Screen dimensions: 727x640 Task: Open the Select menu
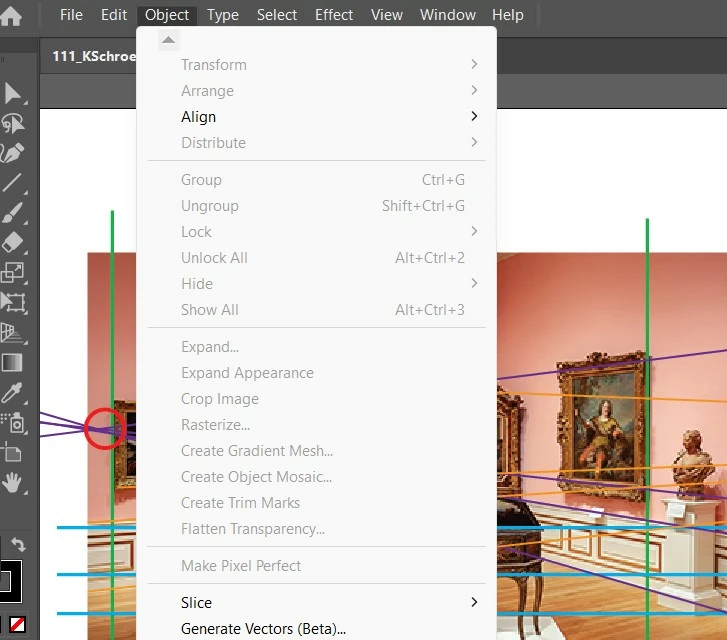[x=277, y=15]
